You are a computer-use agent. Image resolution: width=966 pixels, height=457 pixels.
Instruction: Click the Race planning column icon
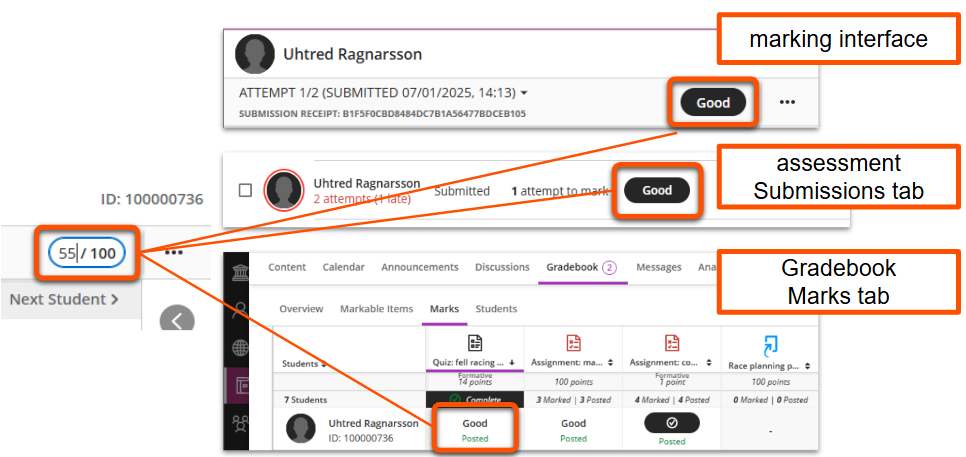click(769, 345)
